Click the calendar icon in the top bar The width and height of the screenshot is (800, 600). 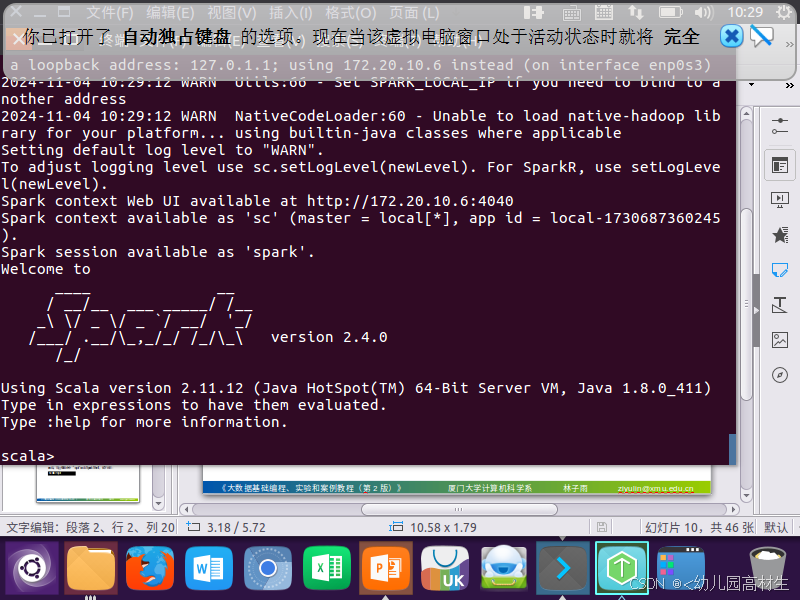click(605, 10)
